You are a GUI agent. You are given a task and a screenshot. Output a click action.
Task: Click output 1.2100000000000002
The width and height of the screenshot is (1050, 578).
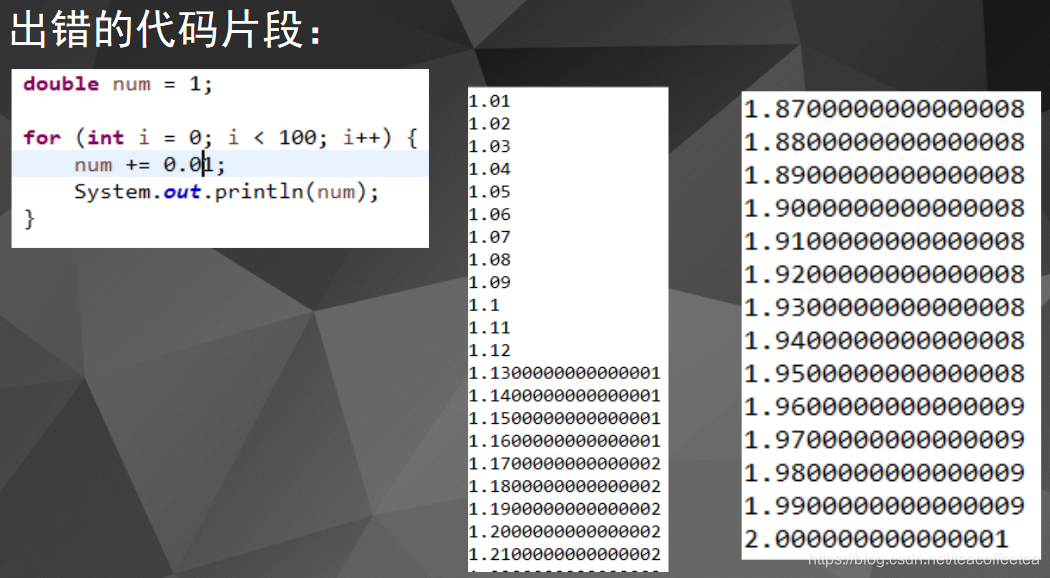pyautogui.click(x=565, y=555)
